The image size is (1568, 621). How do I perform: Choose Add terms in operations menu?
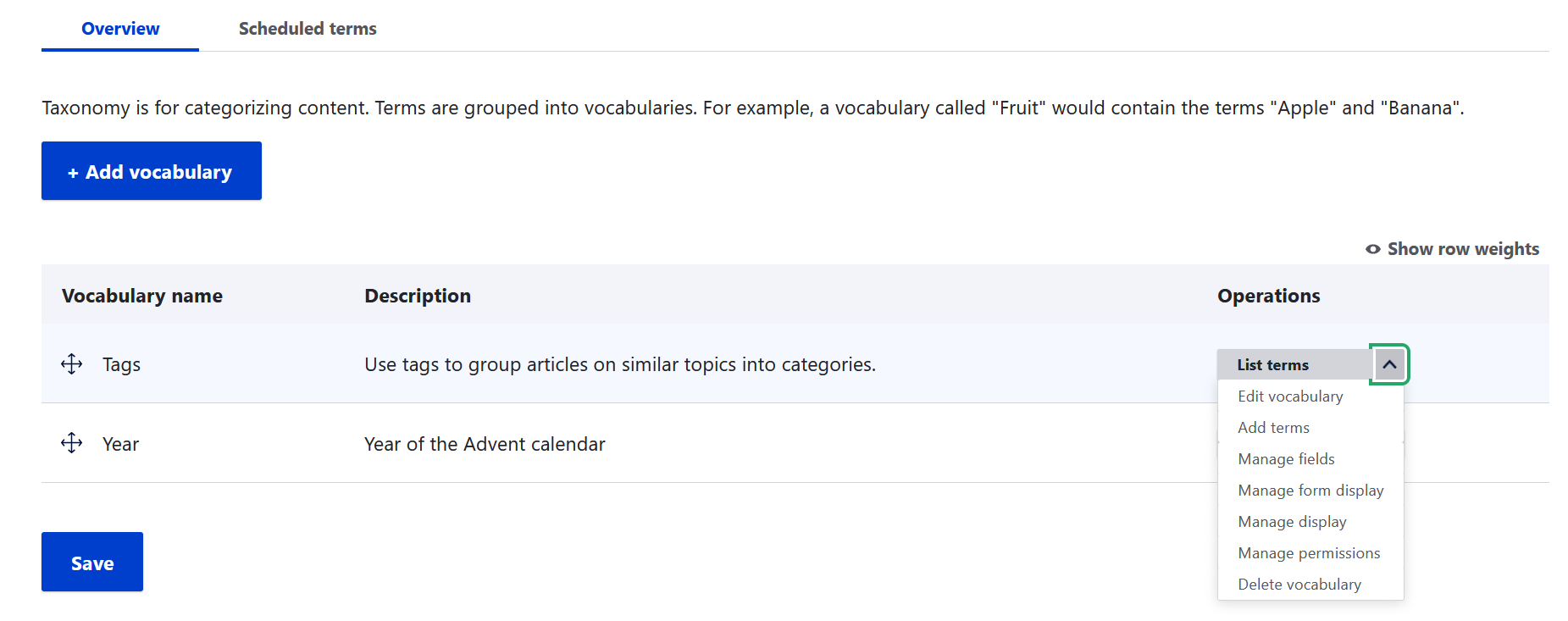click(1273, 428)
